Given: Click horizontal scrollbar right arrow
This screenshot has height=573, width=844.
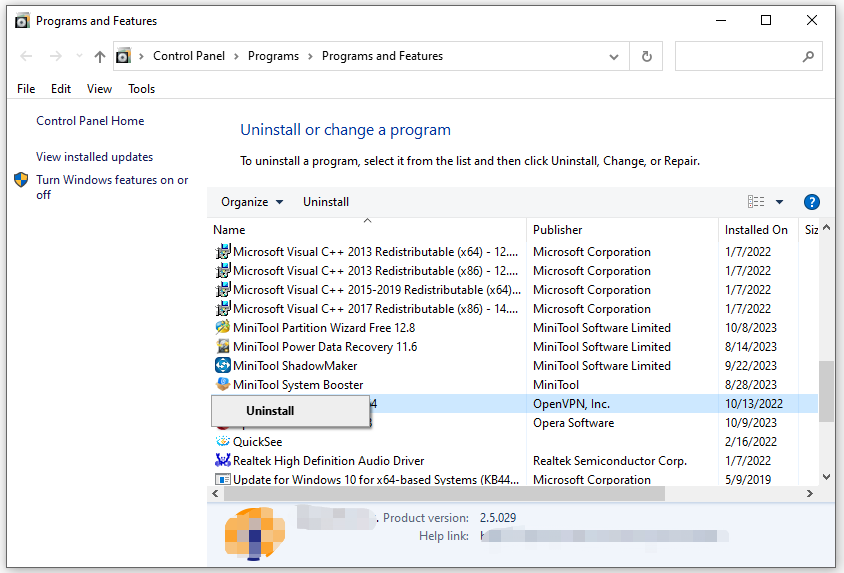Looking at the screenshot, I should click(810, 493).
